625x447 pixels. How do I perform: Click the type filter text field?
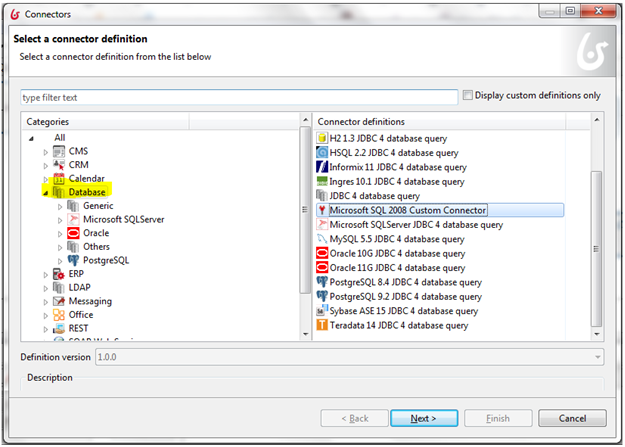[x=239, y=97]
